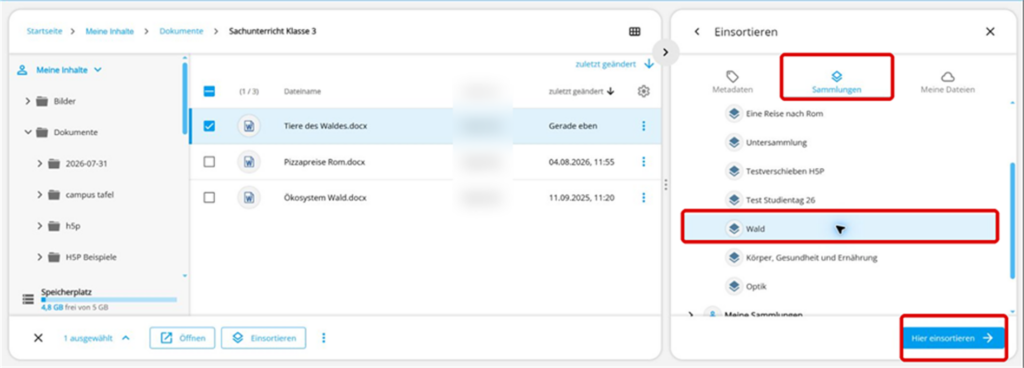Click panel resize handle dots

665,185
